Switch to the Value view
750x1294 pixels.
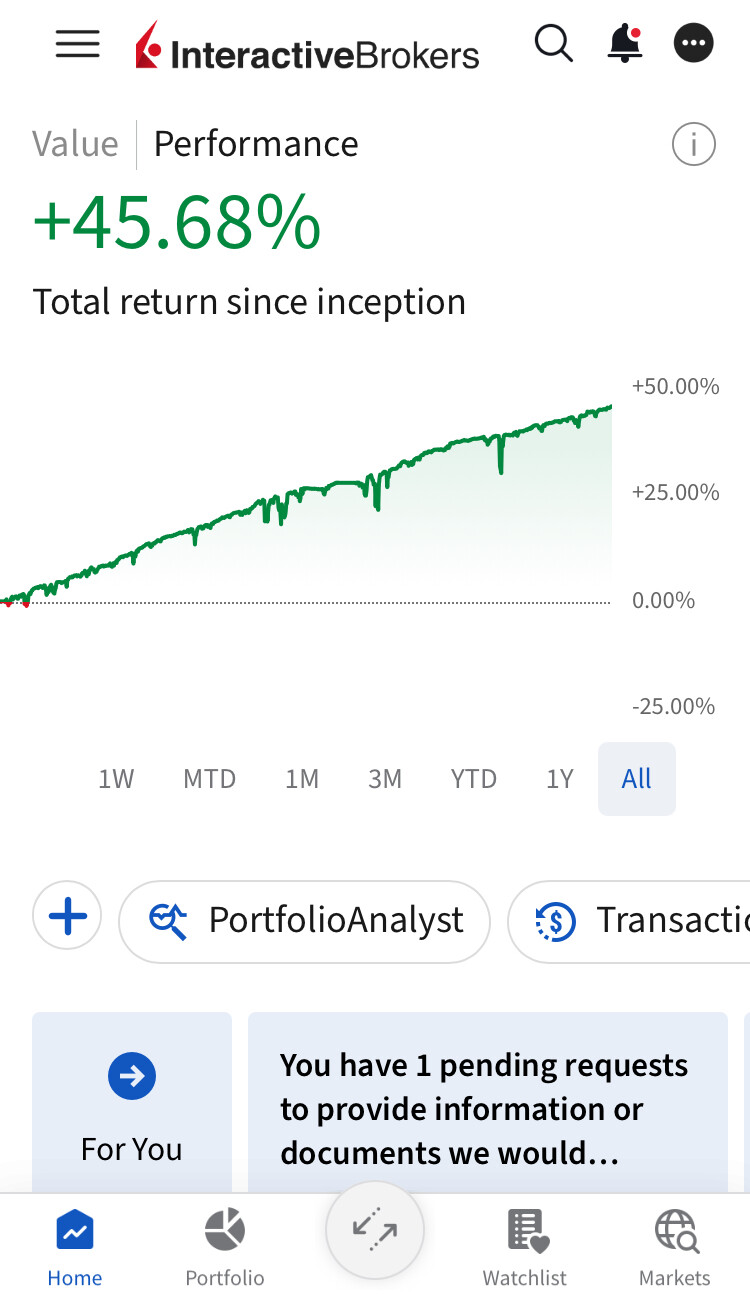tap(75, 144)
